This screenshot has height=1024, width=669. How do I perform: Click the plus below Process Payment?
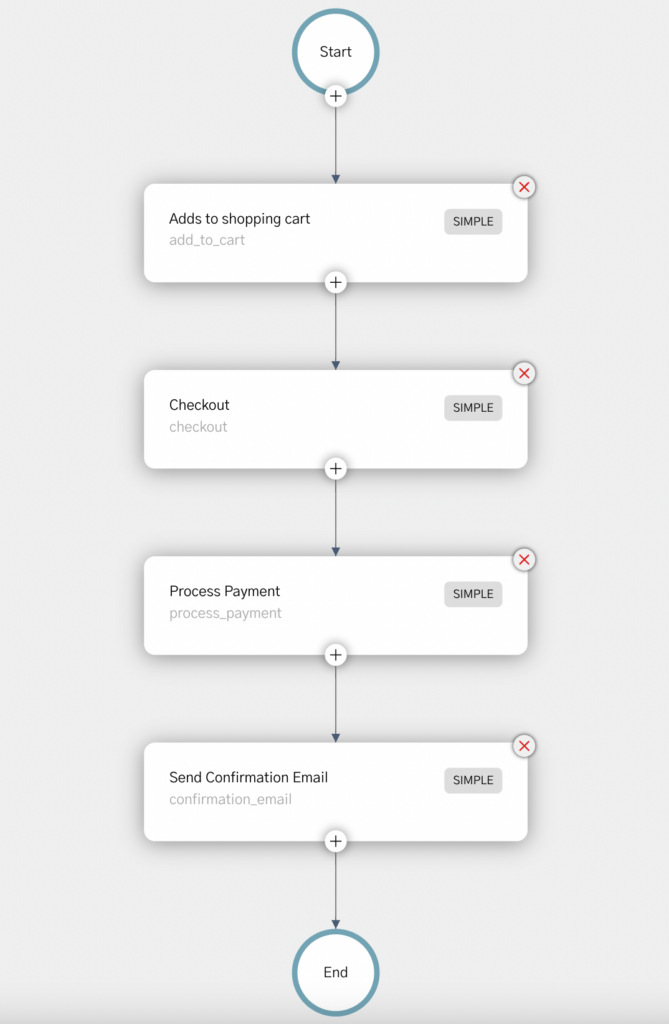coord(336,655)
